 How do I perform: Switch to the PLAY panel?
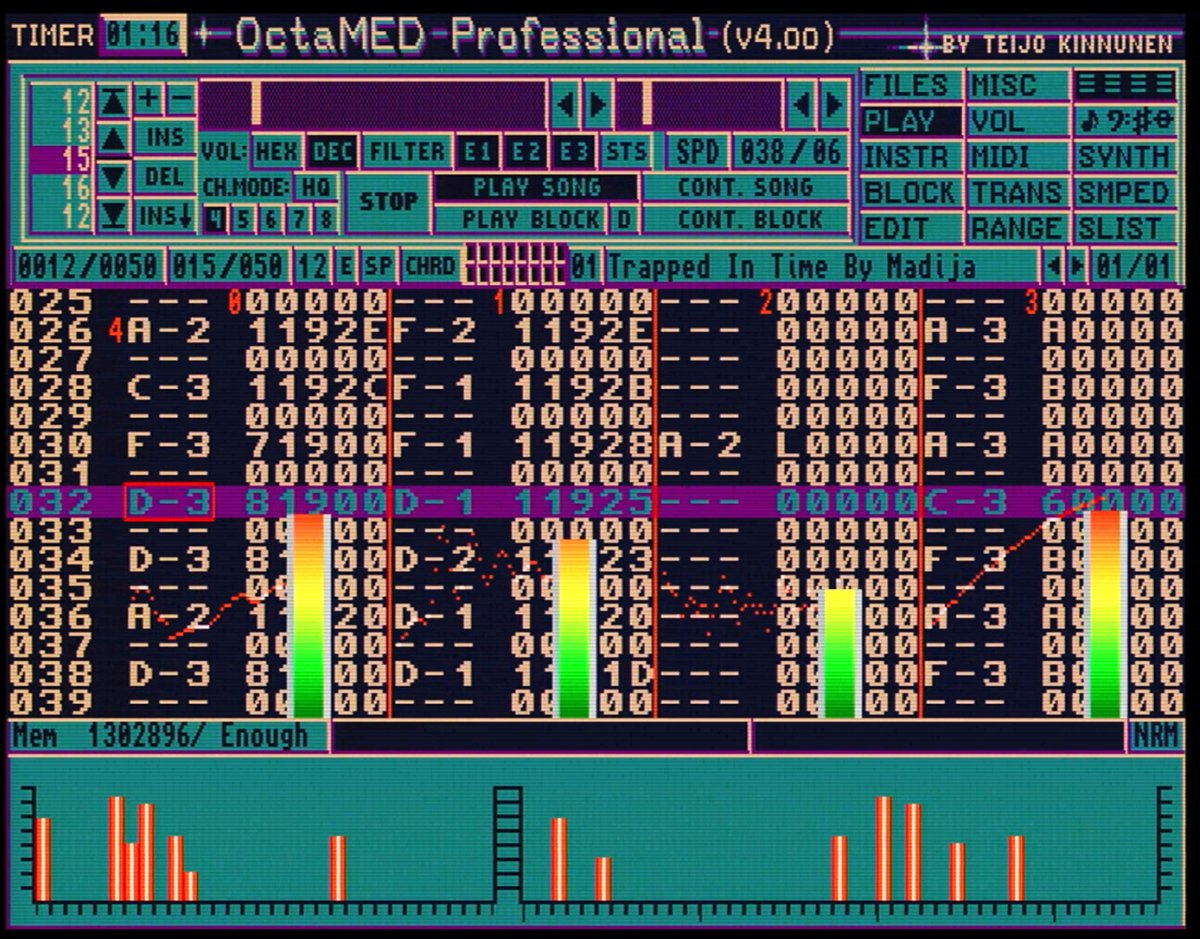tap(911, 121)
